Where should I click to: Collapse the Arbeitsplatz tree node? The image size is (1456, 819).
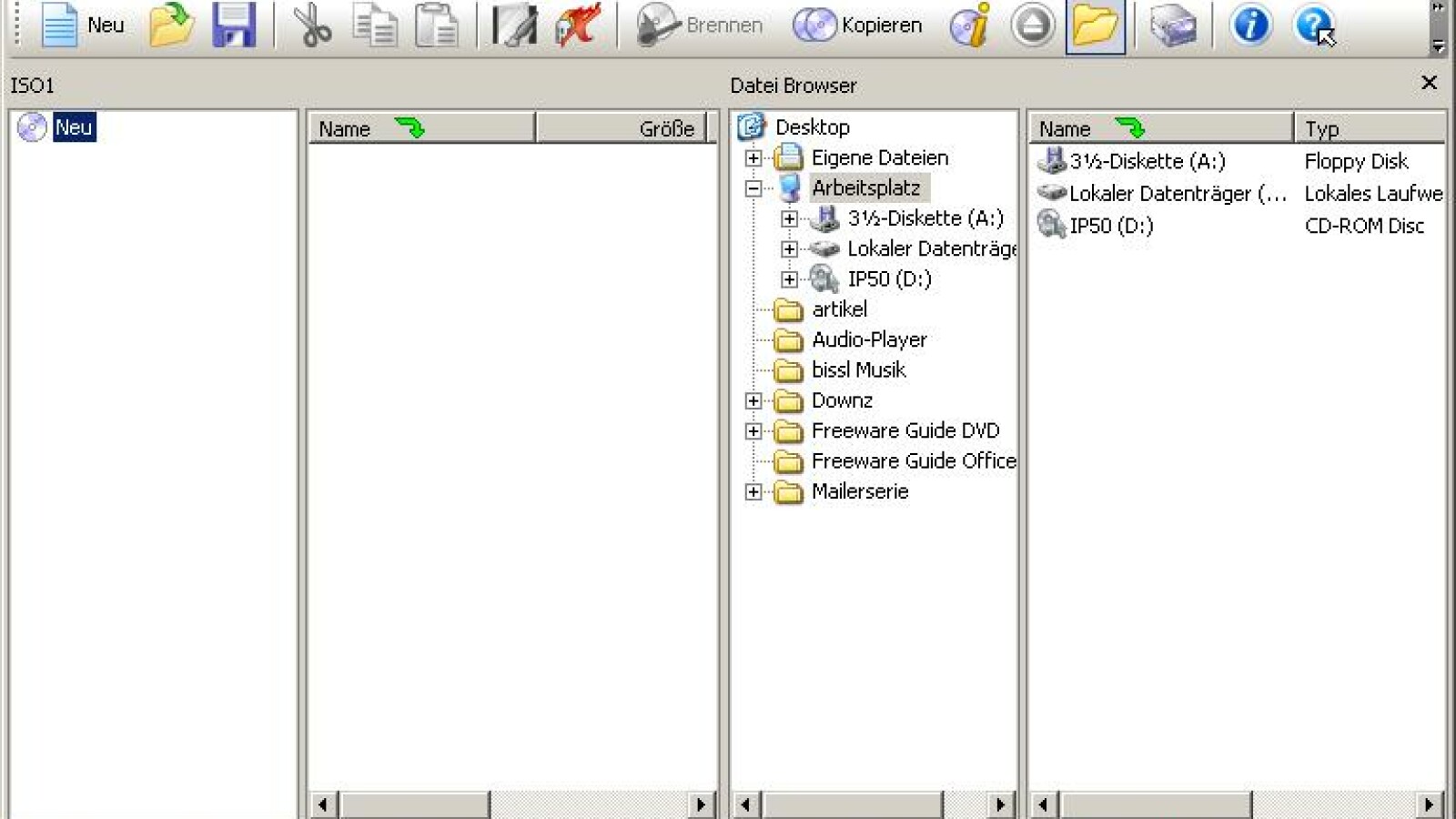(753, 188)
